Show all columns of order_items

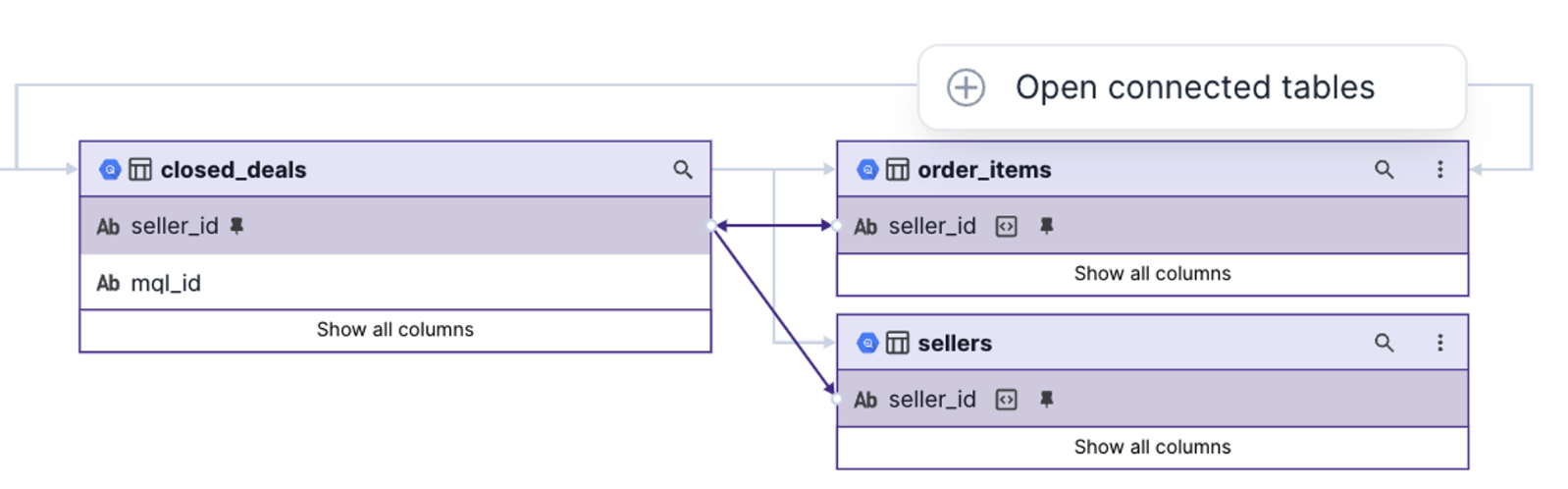pos(1152,274)
